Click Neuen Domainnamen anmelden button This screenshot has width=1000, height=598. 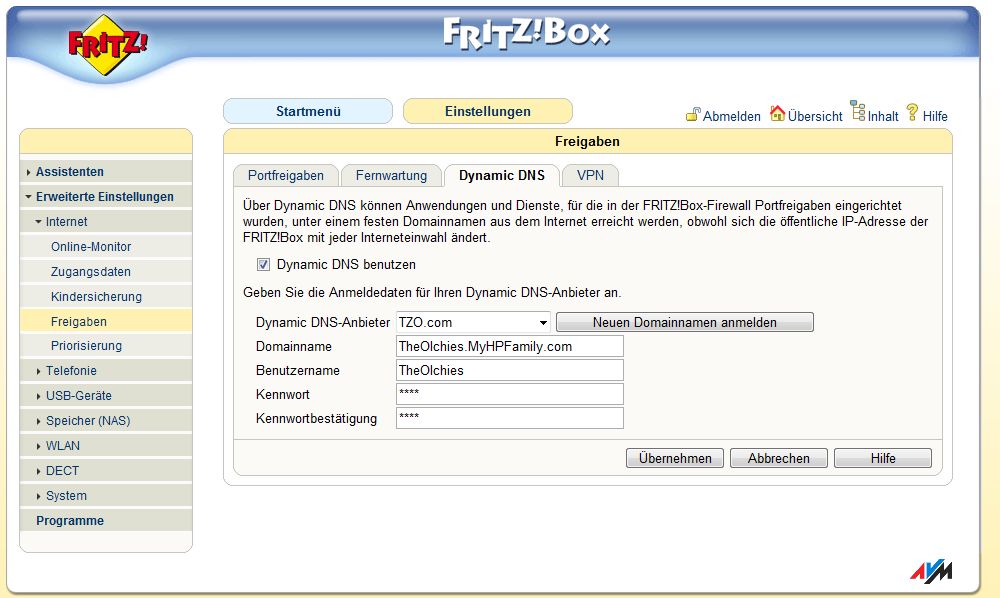(684, 322)
